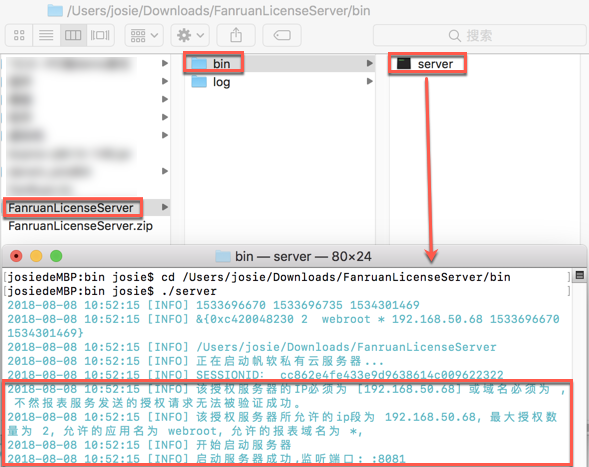Click the edit tags icon
Screen dimensions: 589x467
point(282,36)
